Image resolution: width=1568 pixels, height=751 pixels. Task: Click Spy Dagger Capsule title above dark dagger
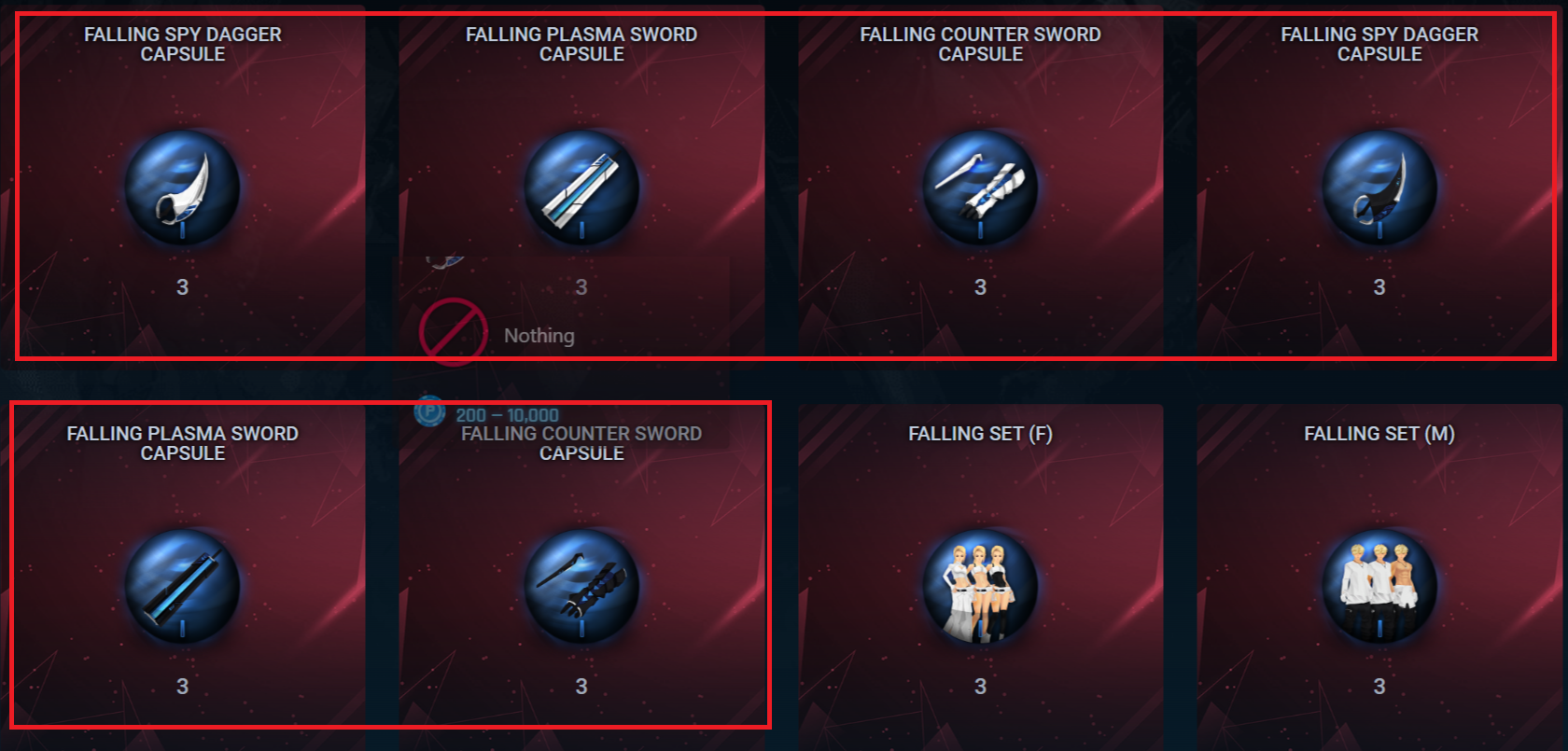(1379, 44)
